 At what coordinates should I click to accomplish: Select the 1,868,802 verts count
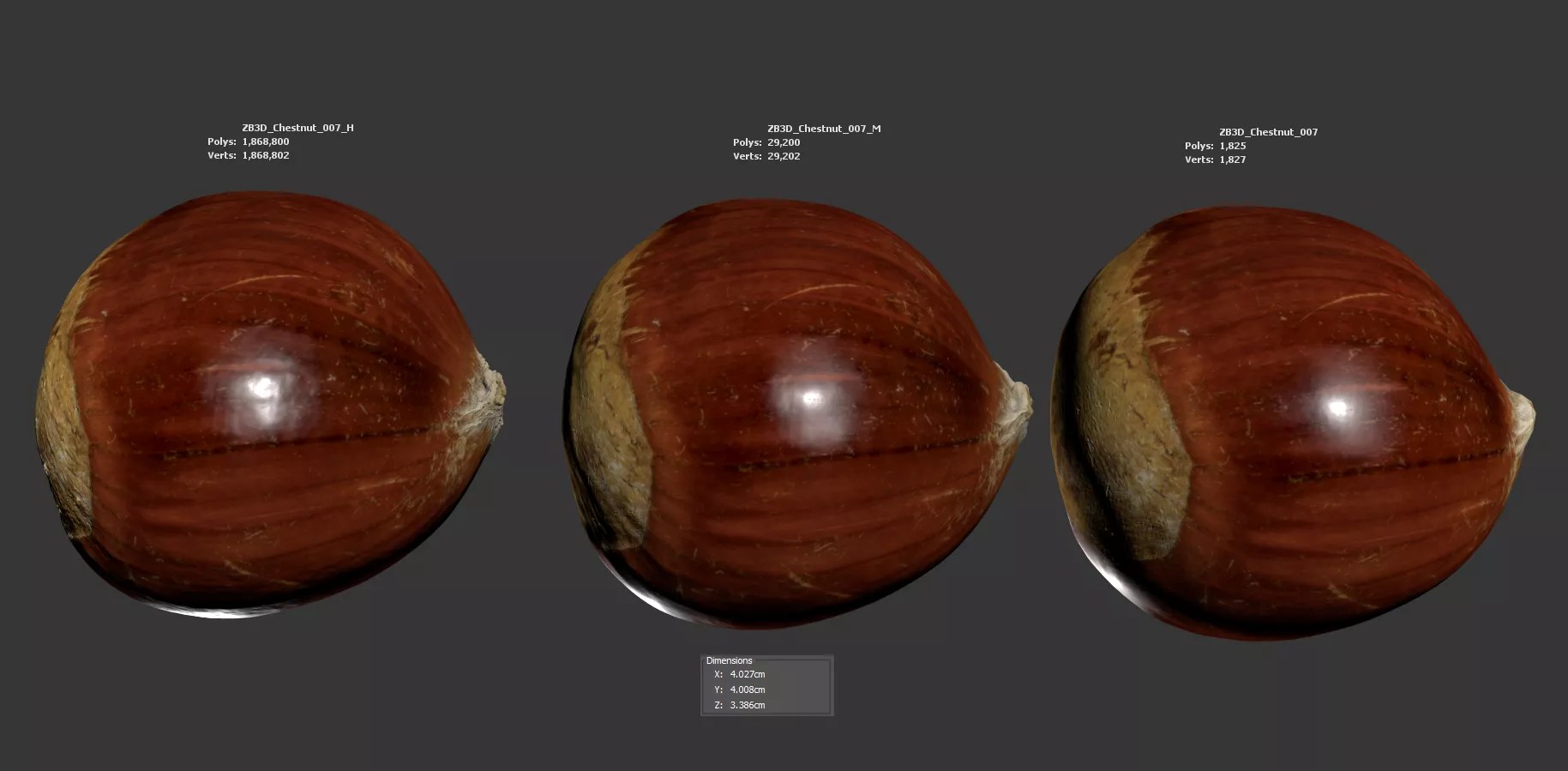pos(266,155)
